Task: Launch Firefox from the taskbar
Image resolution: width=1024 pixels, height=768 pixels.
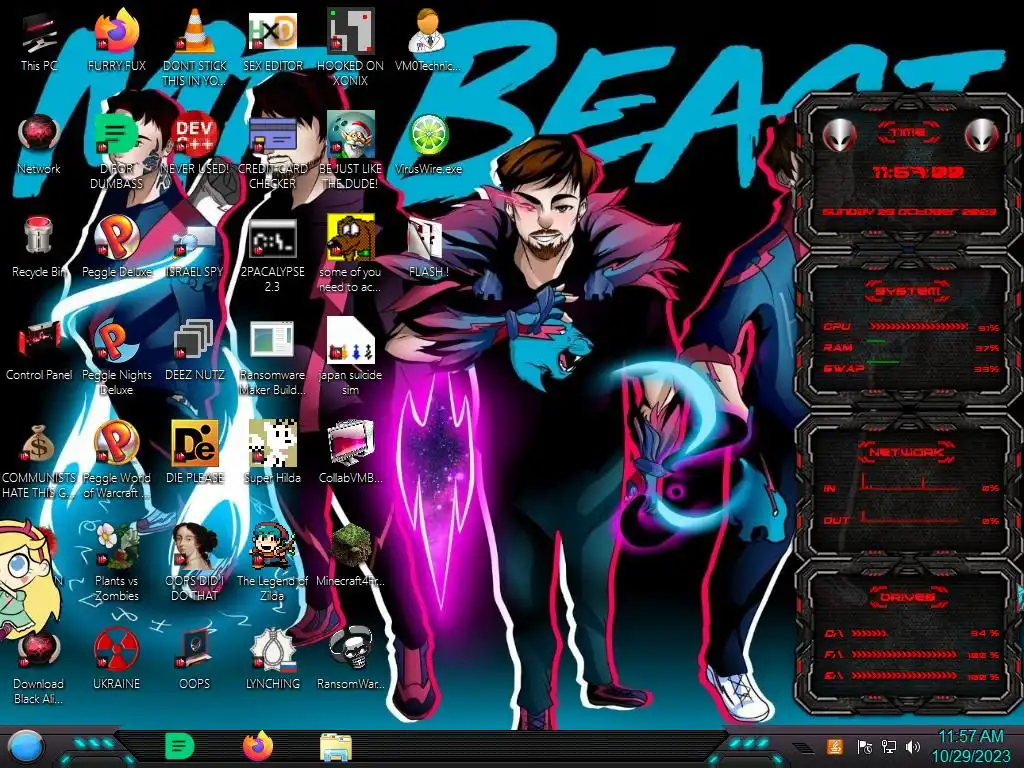Action: 258,746
